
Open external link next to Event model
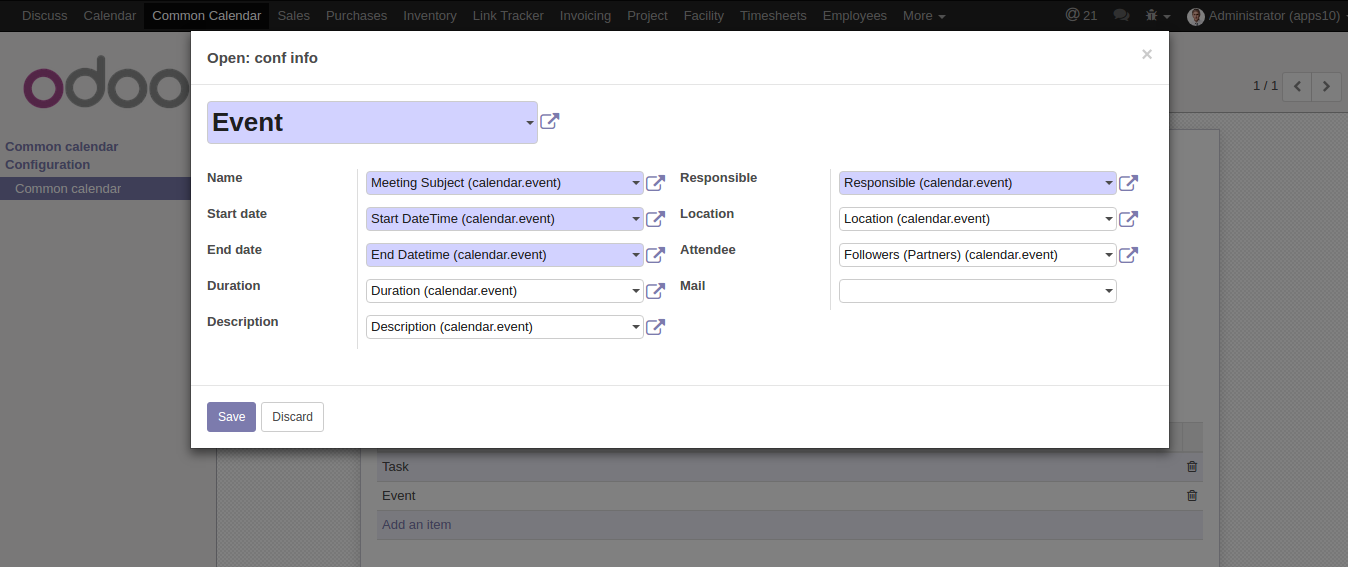pos(549,121)
